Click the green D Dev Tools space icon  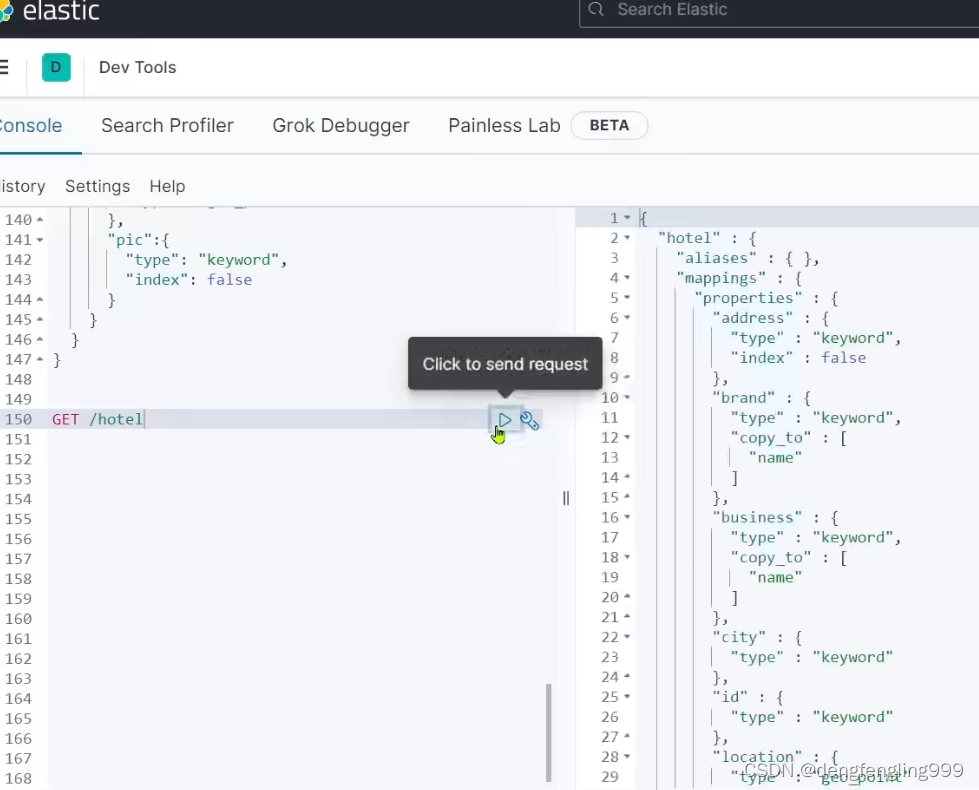pos(56,67)
